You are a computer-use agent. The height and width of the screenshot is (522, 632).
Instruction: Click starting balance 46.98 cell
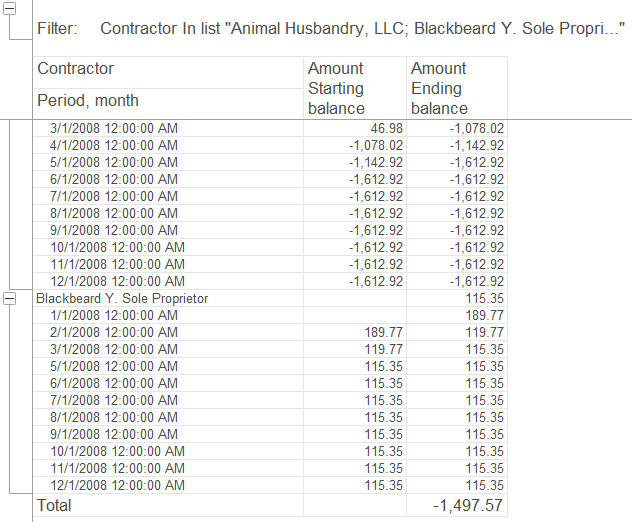tap(355, 129)
